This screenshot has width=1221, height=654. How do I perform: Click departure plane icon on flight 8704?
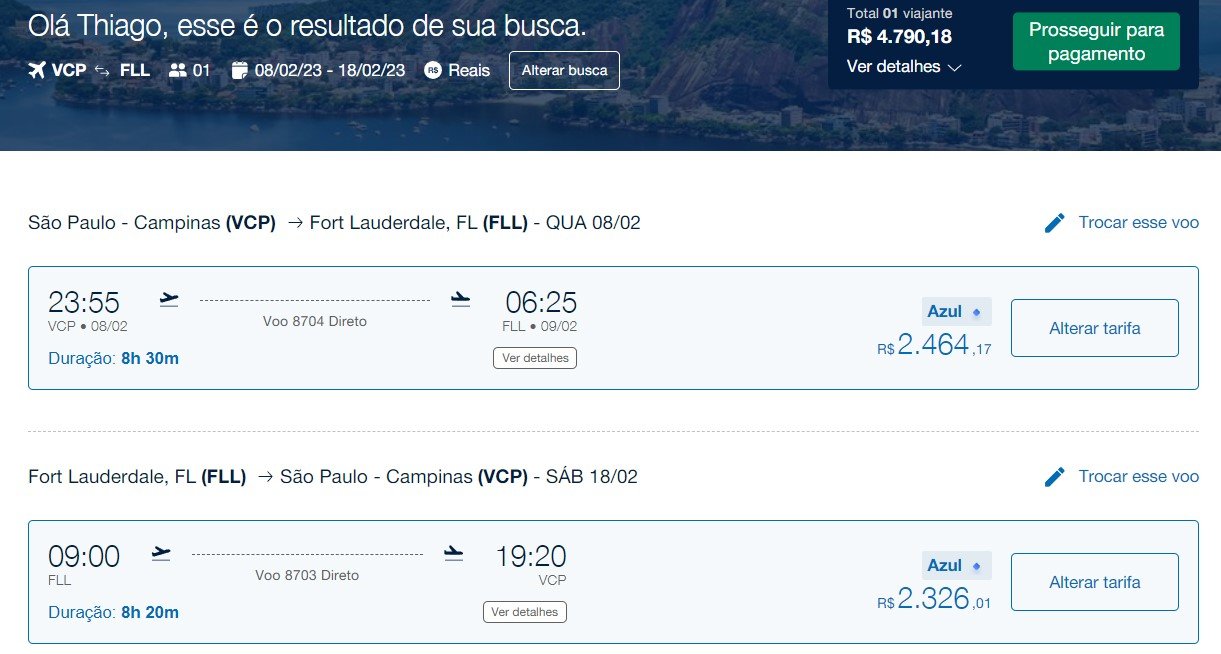[x=169, y=299]
